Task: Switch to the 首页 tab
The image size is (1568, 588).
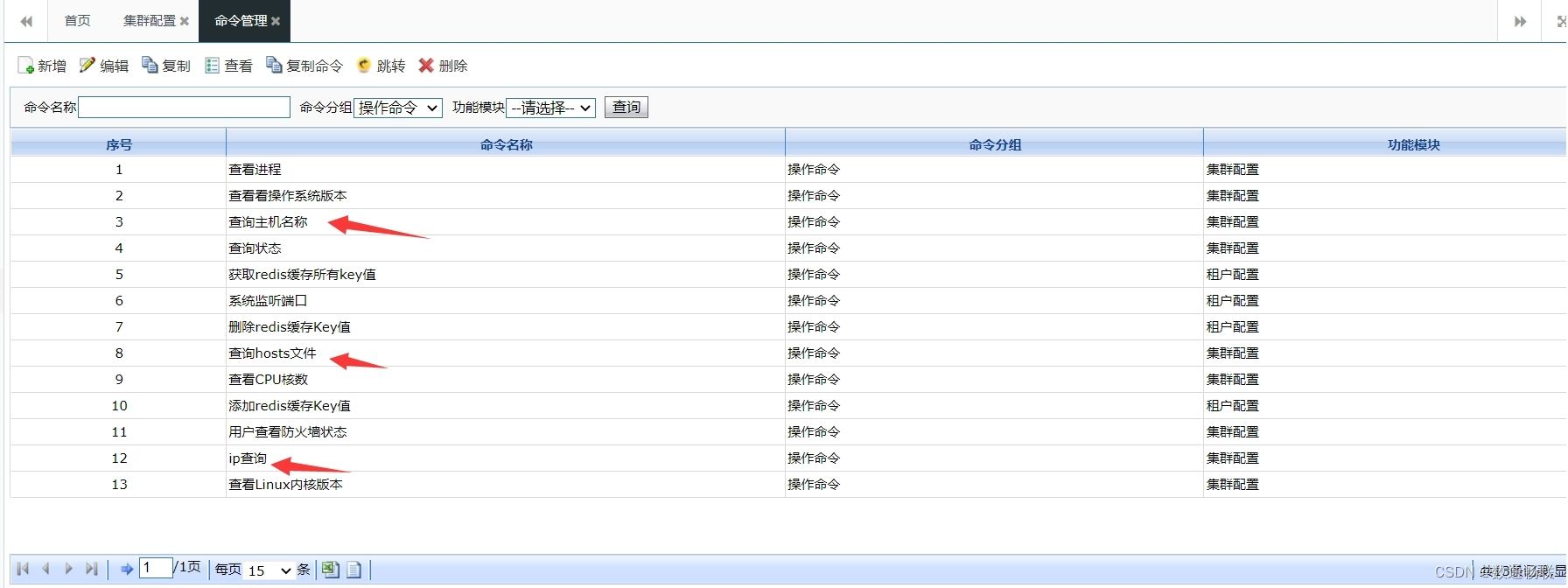Action: click(x=77, y=20)
